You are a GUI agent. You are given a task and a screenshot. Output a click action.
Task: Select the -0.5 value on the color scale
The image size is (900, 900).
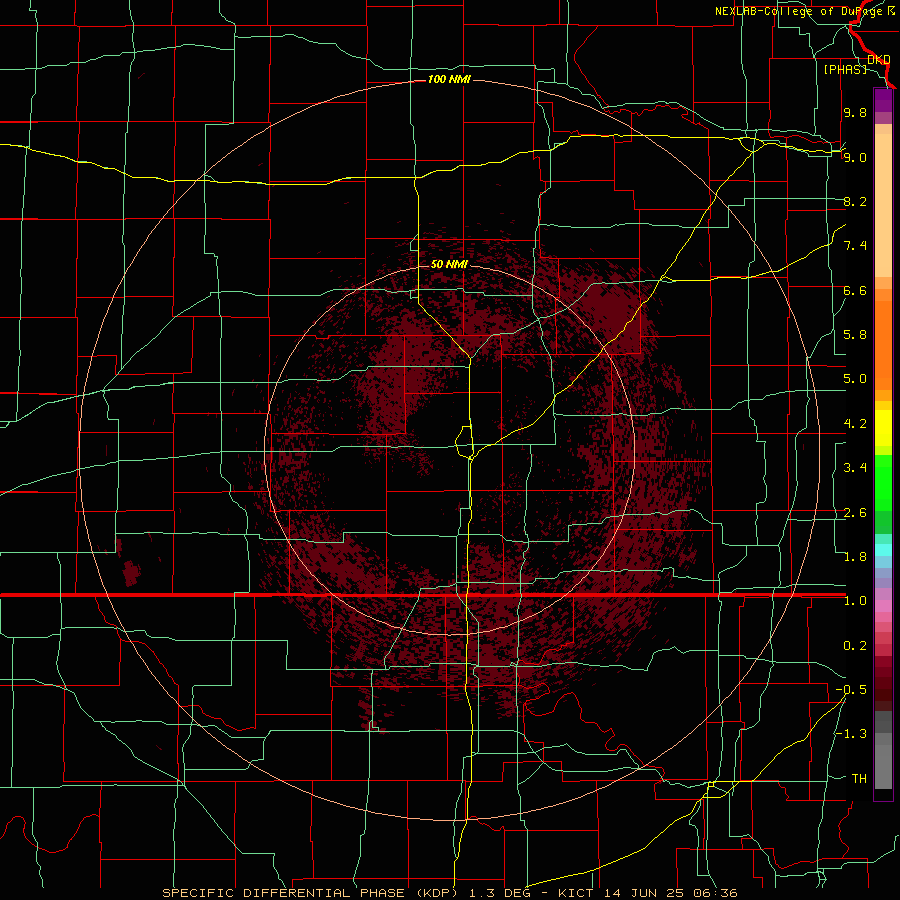coord(851,690)
